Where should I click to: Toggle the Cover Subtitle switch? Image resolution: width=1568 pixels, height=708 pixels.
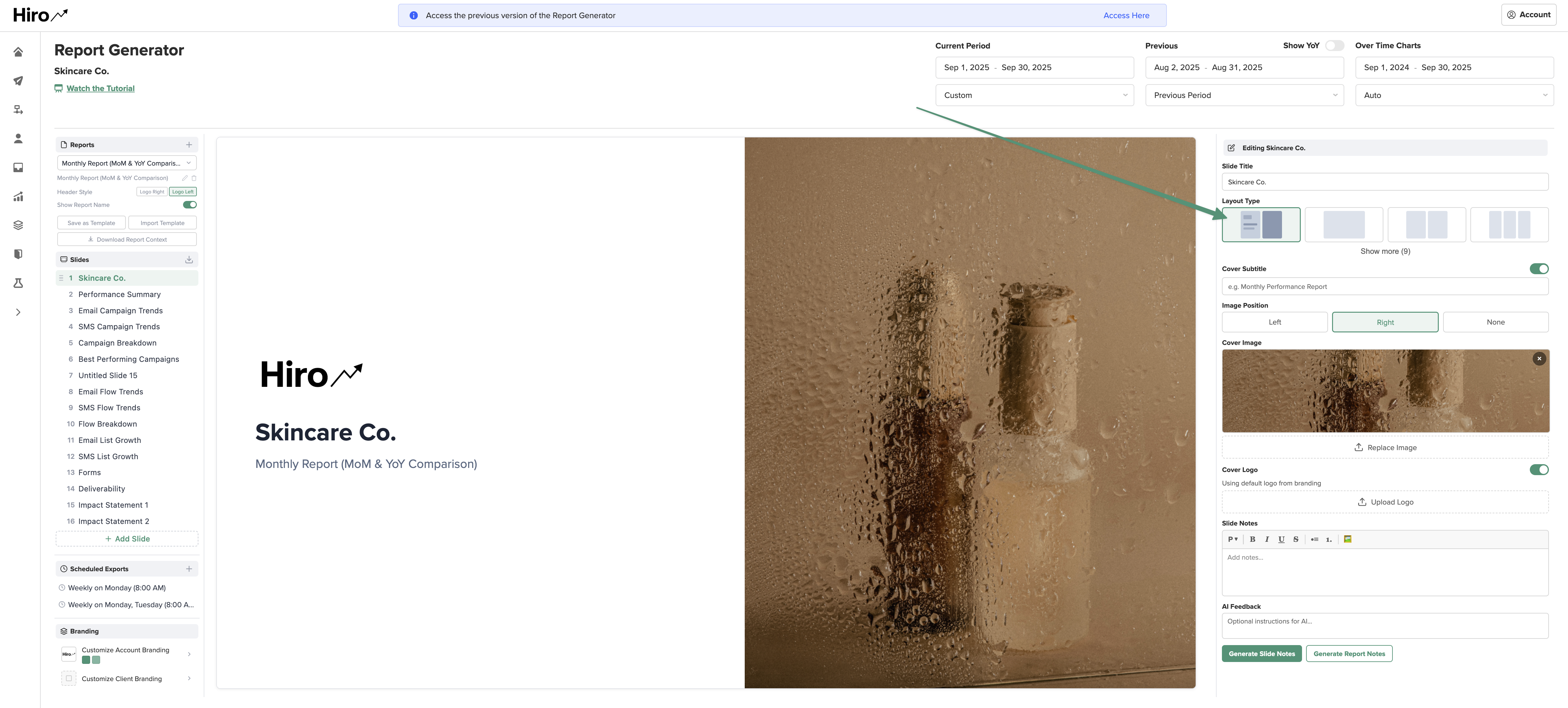point(1539,269)
